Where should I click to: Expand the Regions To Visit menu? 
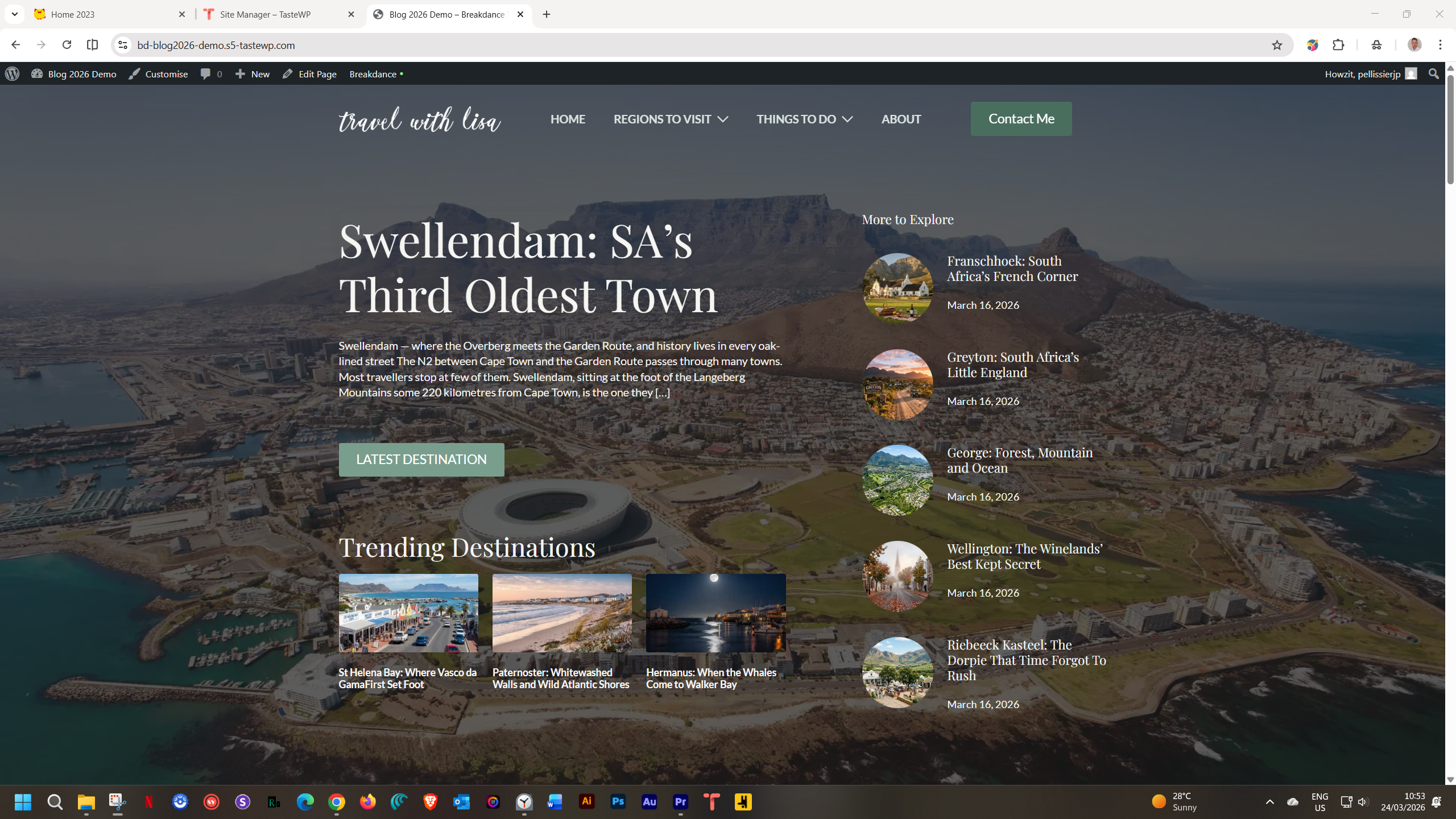(x=671, y=119)
